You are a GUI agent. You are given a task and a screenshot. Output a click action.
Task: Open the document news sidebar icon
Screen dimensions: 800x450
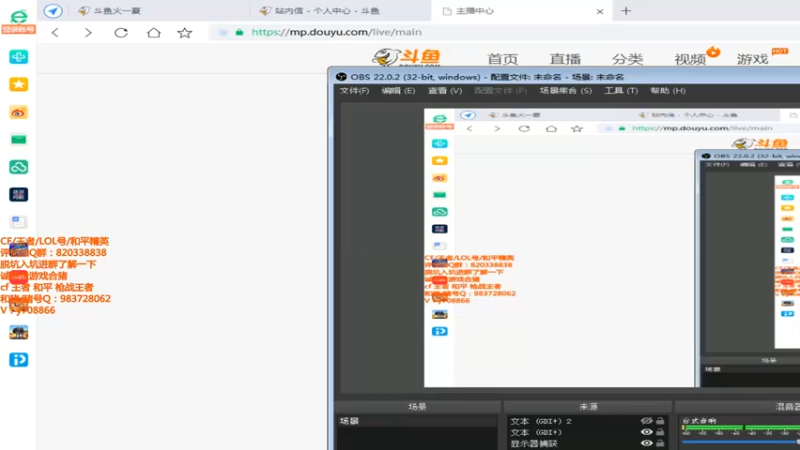pos(18,222)
